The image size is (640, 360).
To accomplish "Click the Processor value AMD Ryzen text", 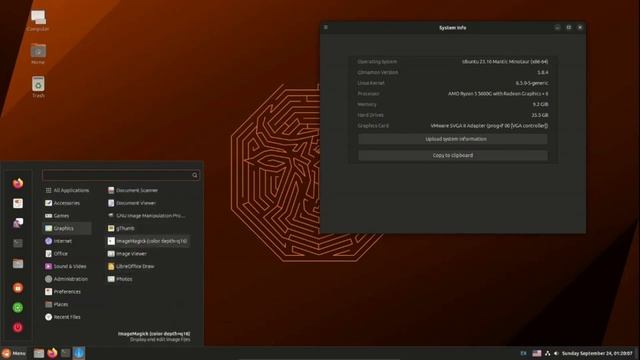I will 498,93.
